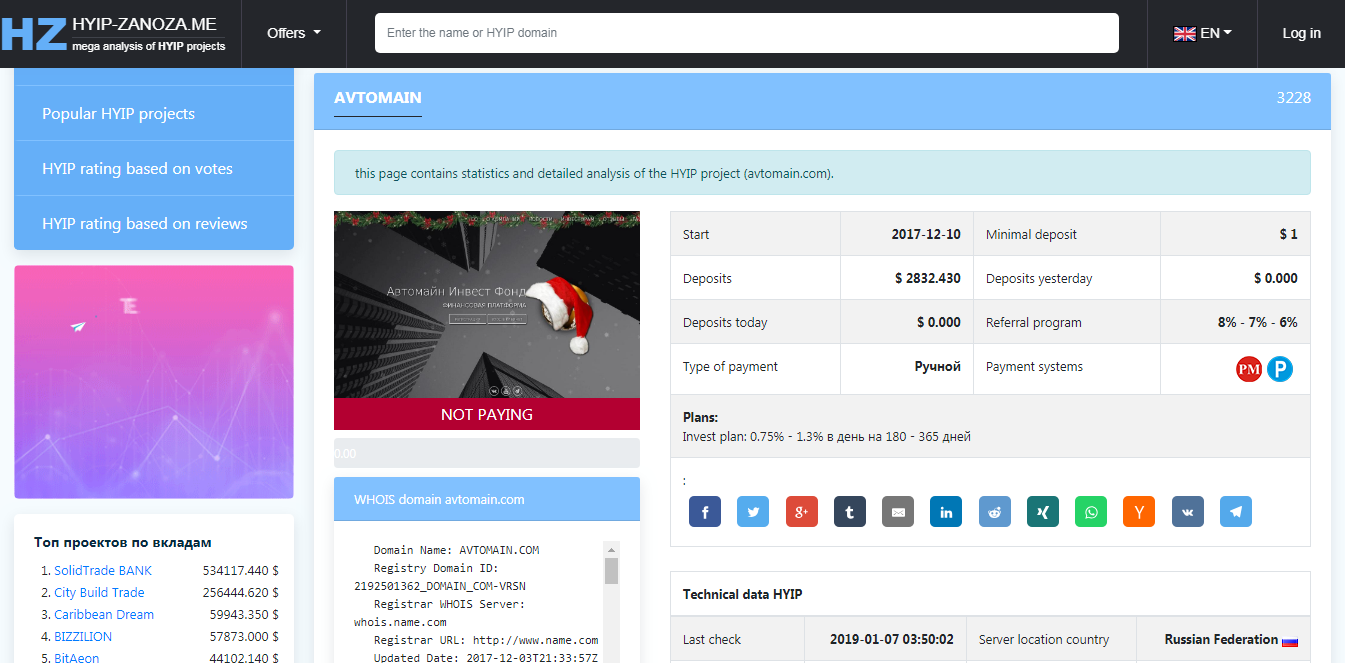
Task: Share on Tumblr icon
Action: coord(850,512)
